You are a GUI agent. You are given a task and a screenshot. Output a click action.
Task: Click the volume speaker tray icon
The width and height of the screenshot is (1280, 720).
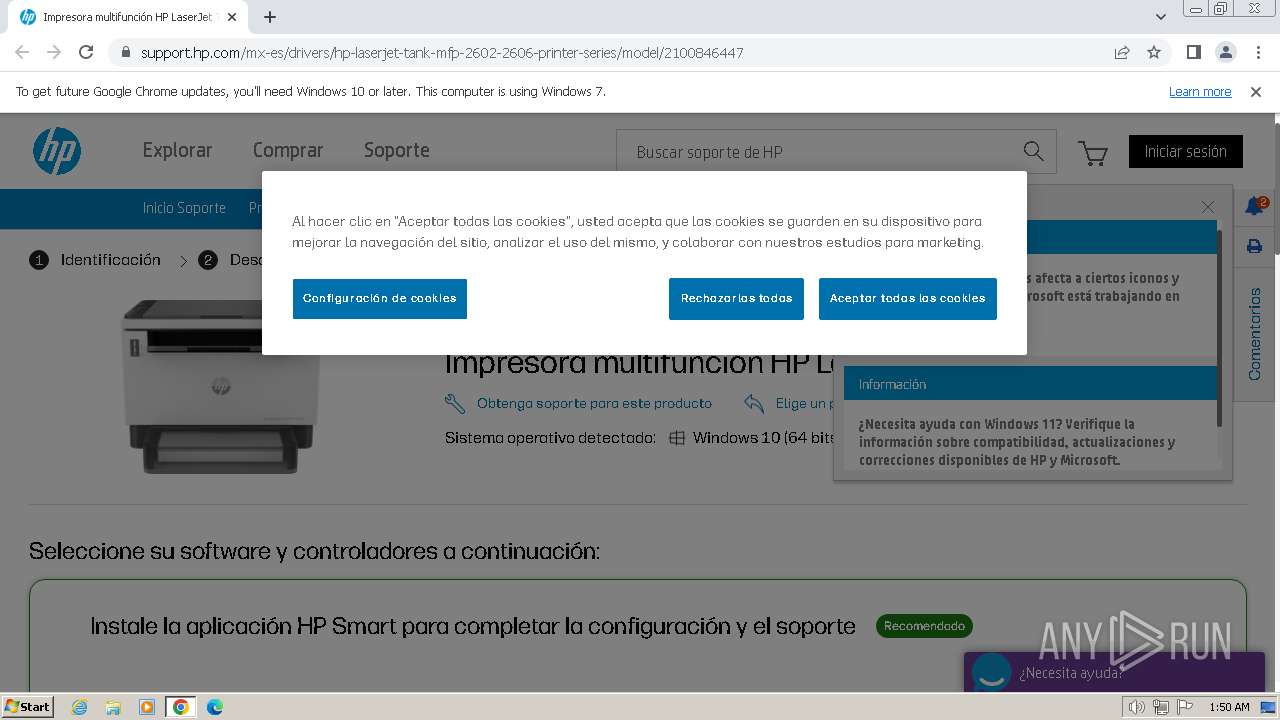pos(1137,707)
